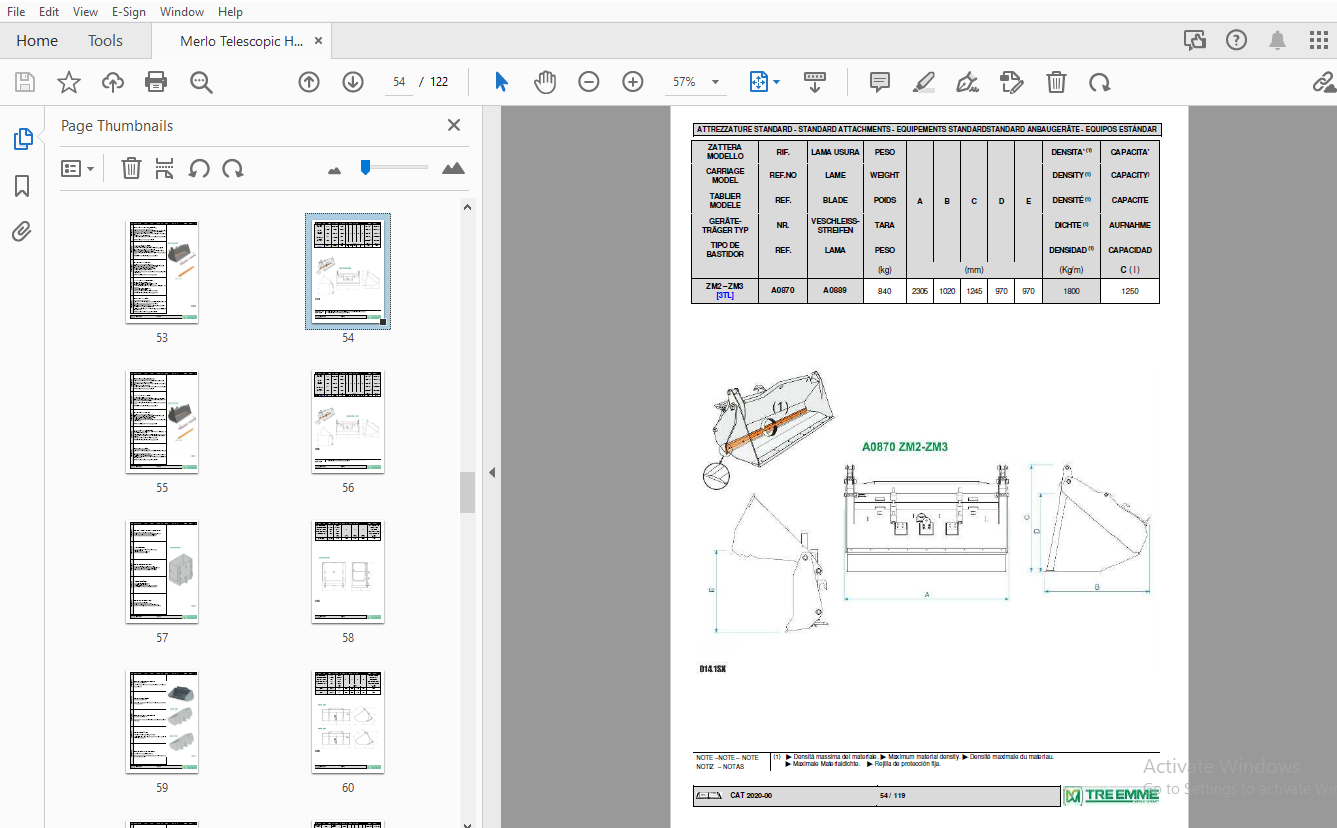The width and height of the screenshot is (1337, 828).
Task: Switch to the Tools tab
Action: (105, 41)
